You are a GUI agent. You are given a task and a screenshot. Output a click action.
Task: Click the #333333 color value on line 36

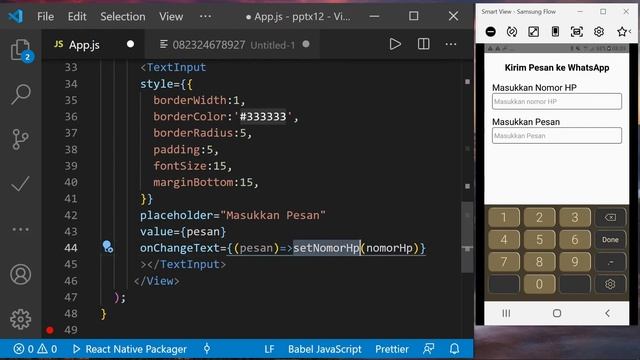point(263,117)
